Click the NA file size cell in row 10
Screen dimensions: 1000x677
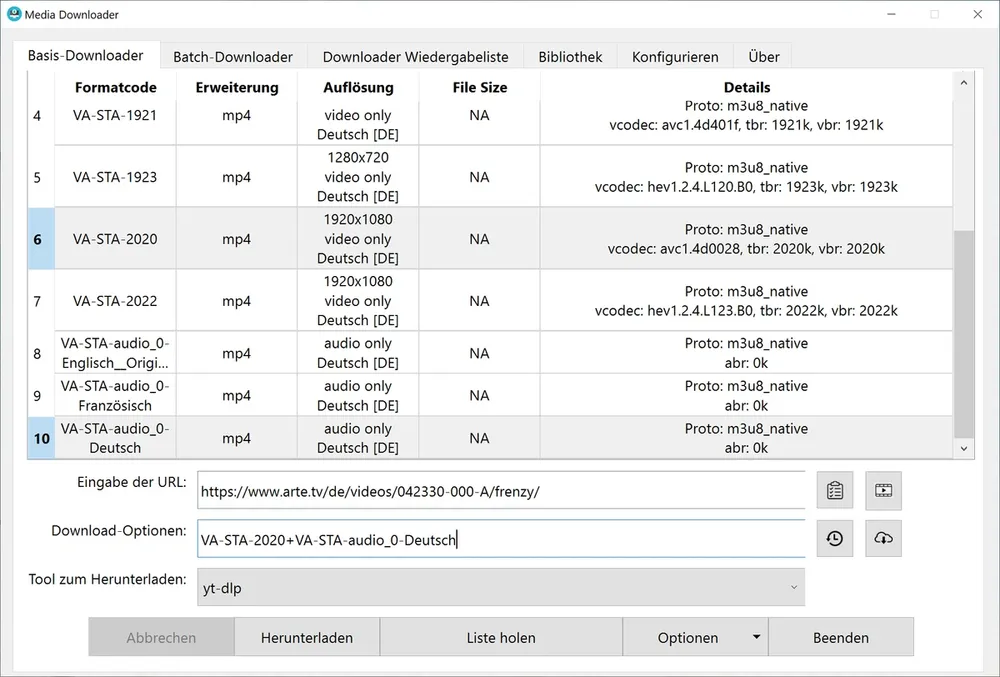point(480,438)
